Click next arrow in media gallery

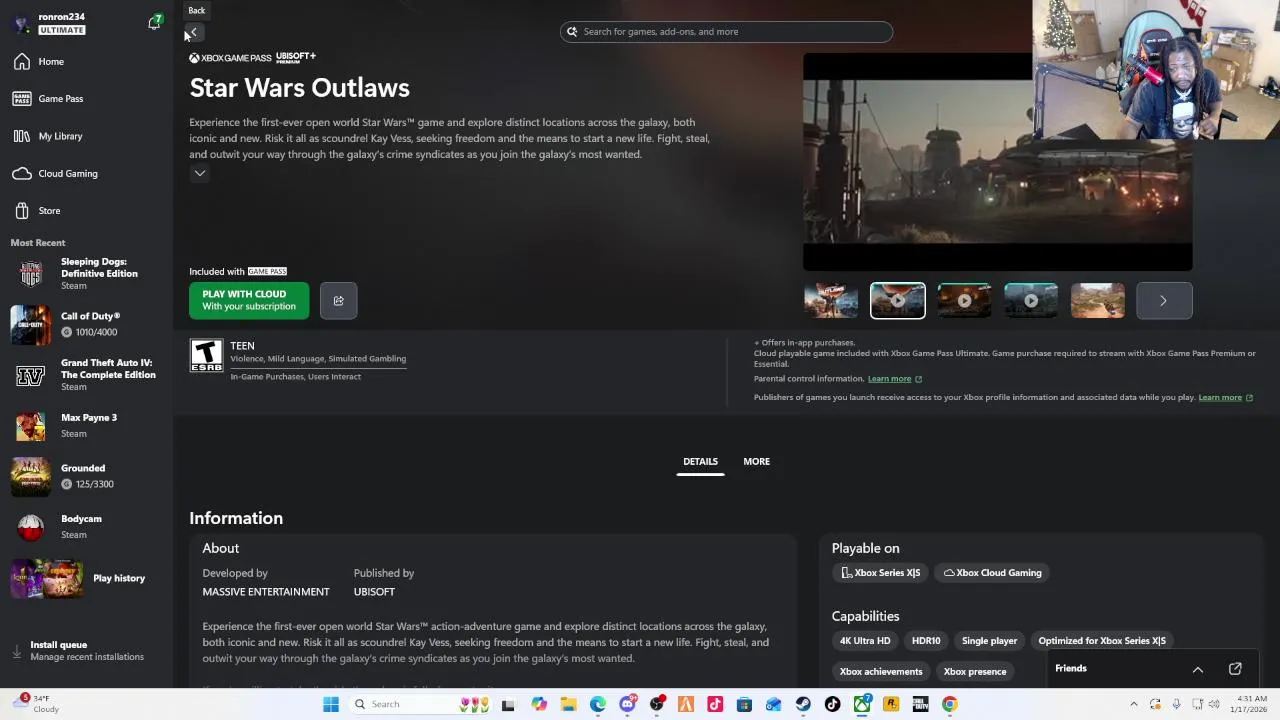click(x=1164, y=300)
